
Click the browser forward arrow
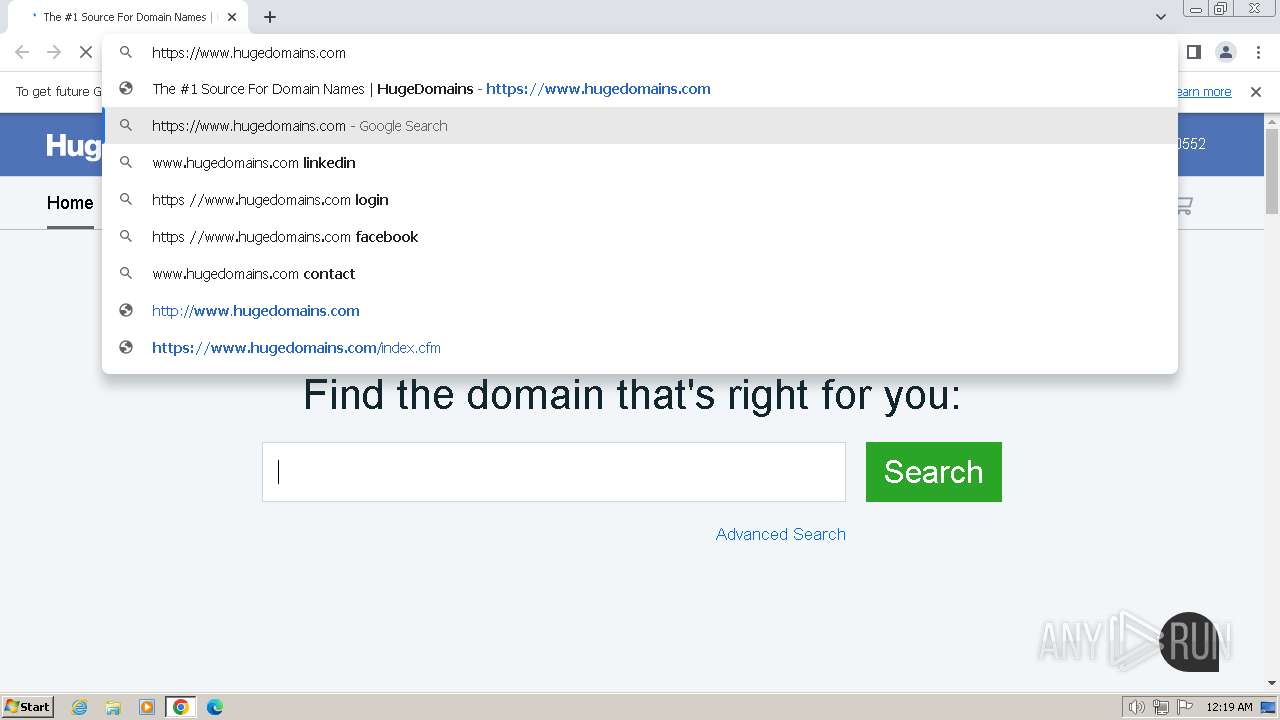point(54,52)
